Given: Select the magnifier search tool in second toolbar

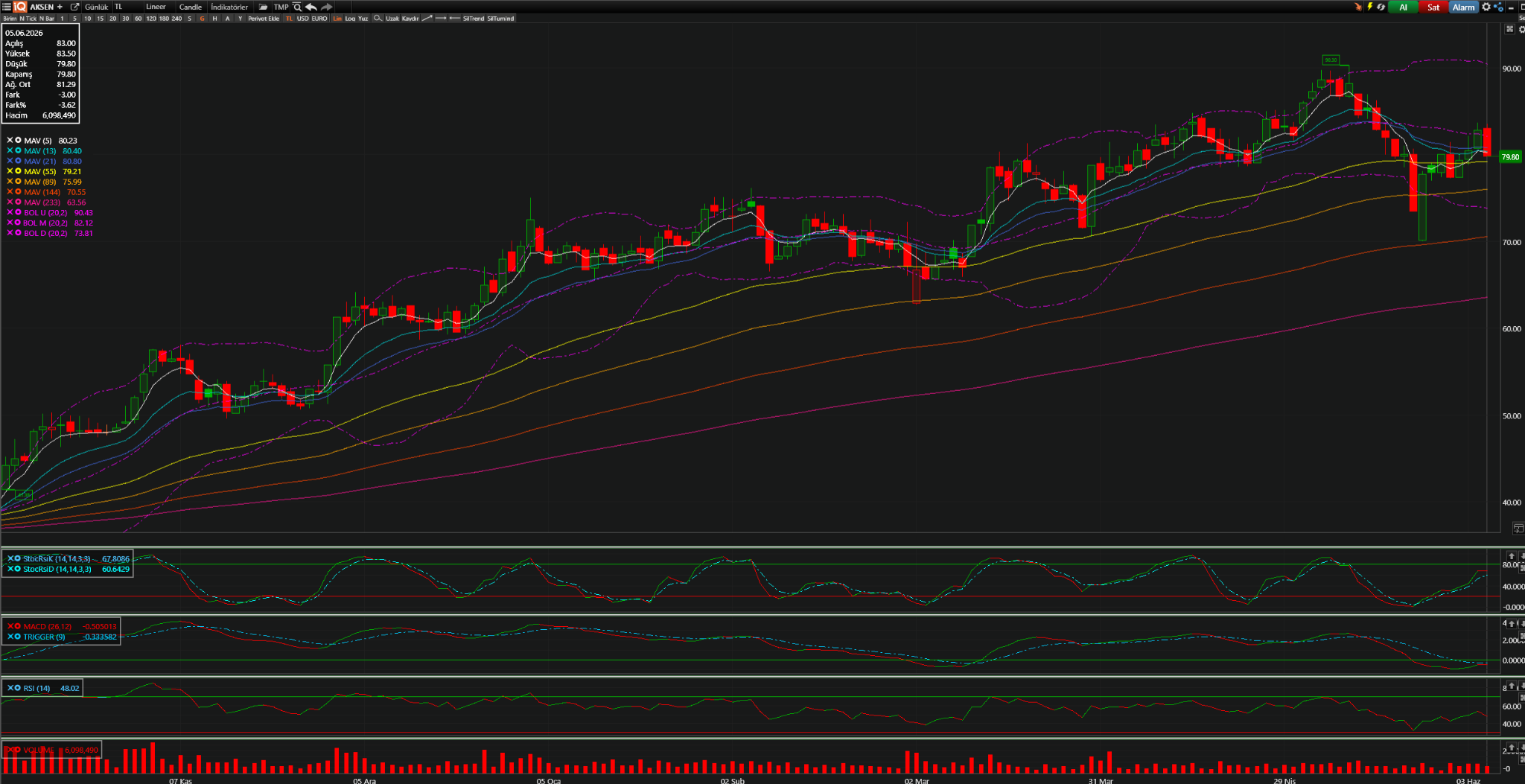Looking at the screenshot, I should pyautogui.click(x=378, y=18).
